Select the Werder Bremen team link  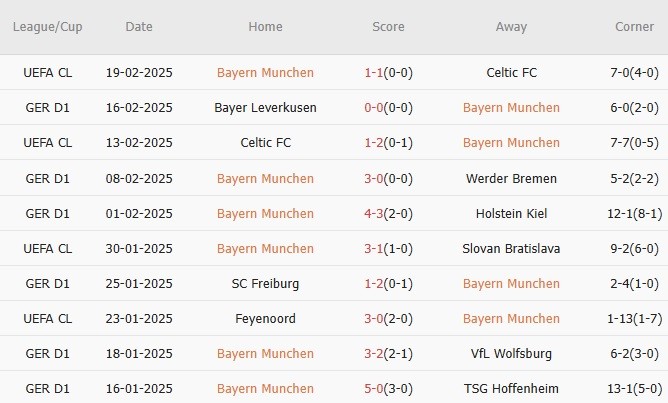point(511,179)
